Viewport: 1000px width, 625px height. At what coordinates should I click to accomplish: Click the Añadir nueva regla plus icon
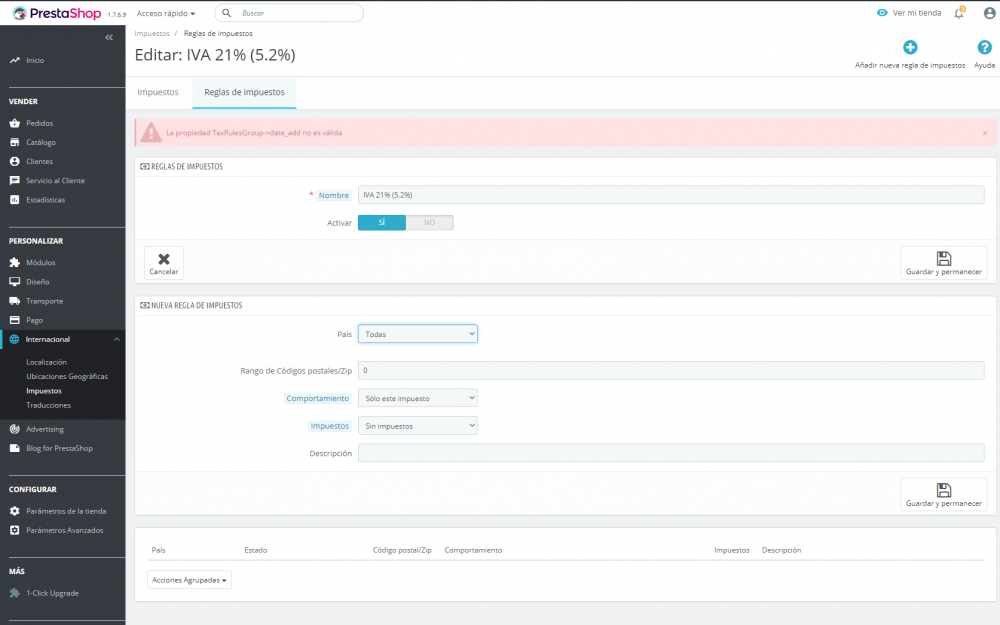pos(910,47)
